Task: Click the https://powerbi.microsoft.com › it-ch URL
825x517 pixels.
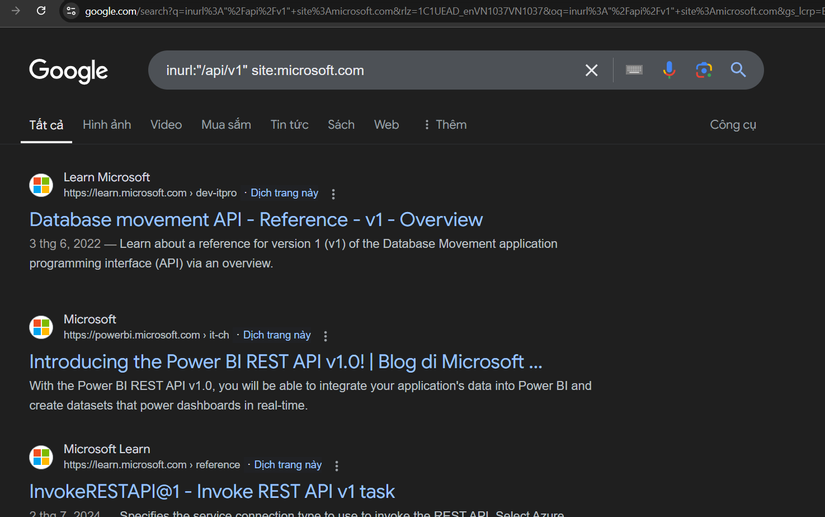Action: pos(146,335)
